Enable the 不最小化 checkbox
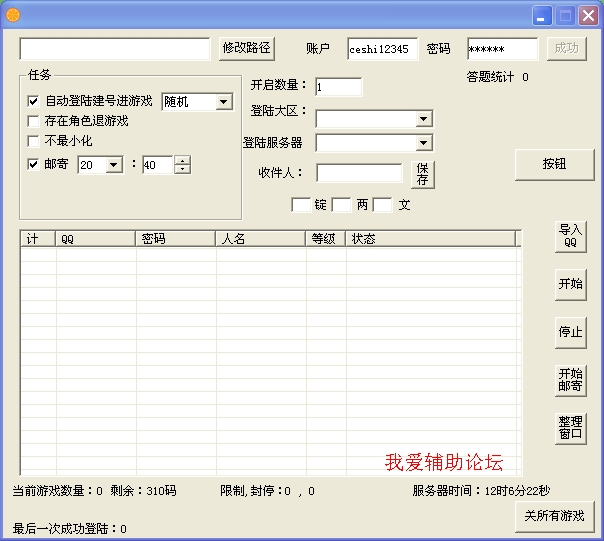This screenshot has width=604, height=541. 33,141
